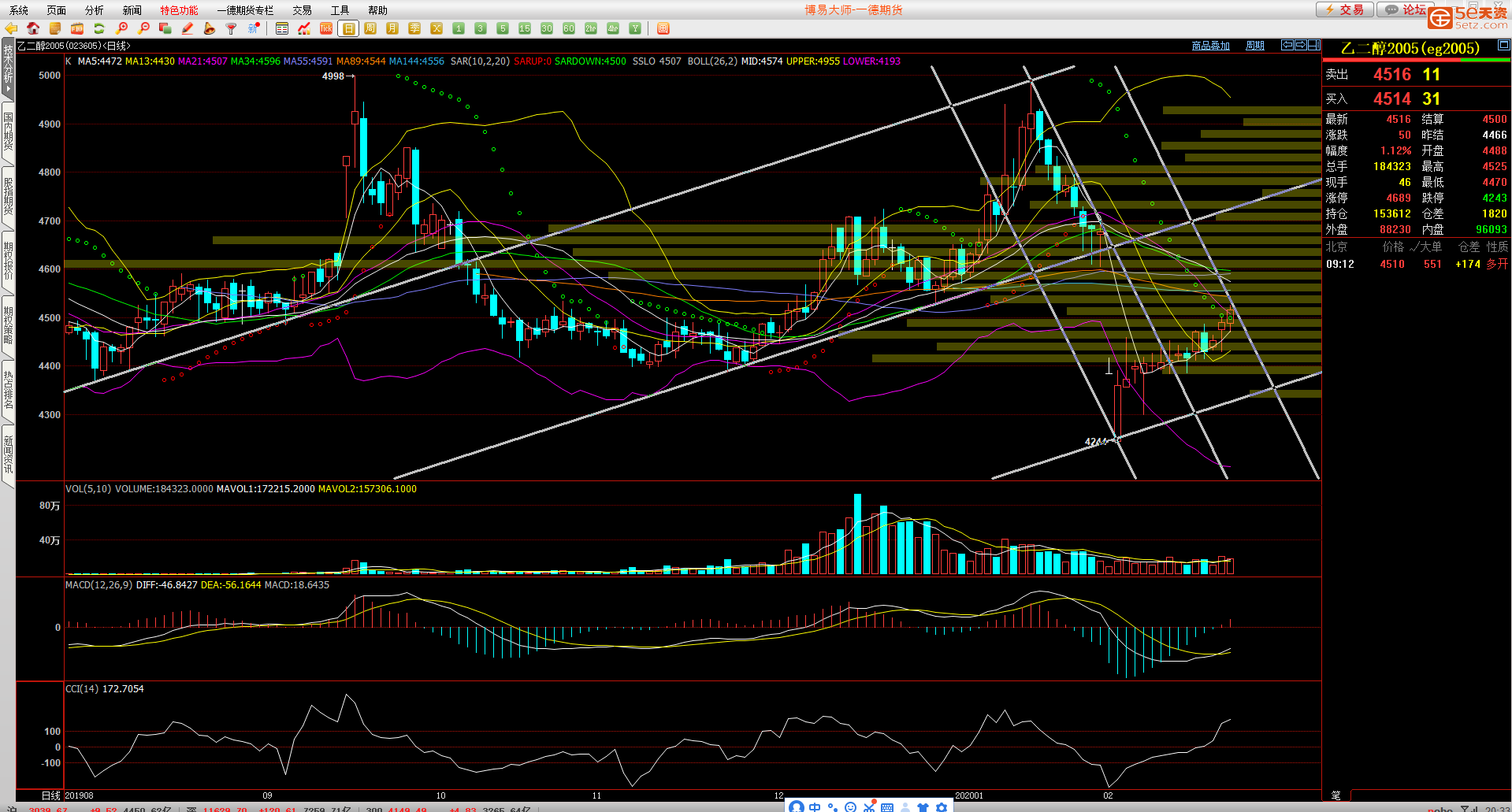Open the filter funnel icon
Screen dimensions: 1512x812
(x=232, y=28)
